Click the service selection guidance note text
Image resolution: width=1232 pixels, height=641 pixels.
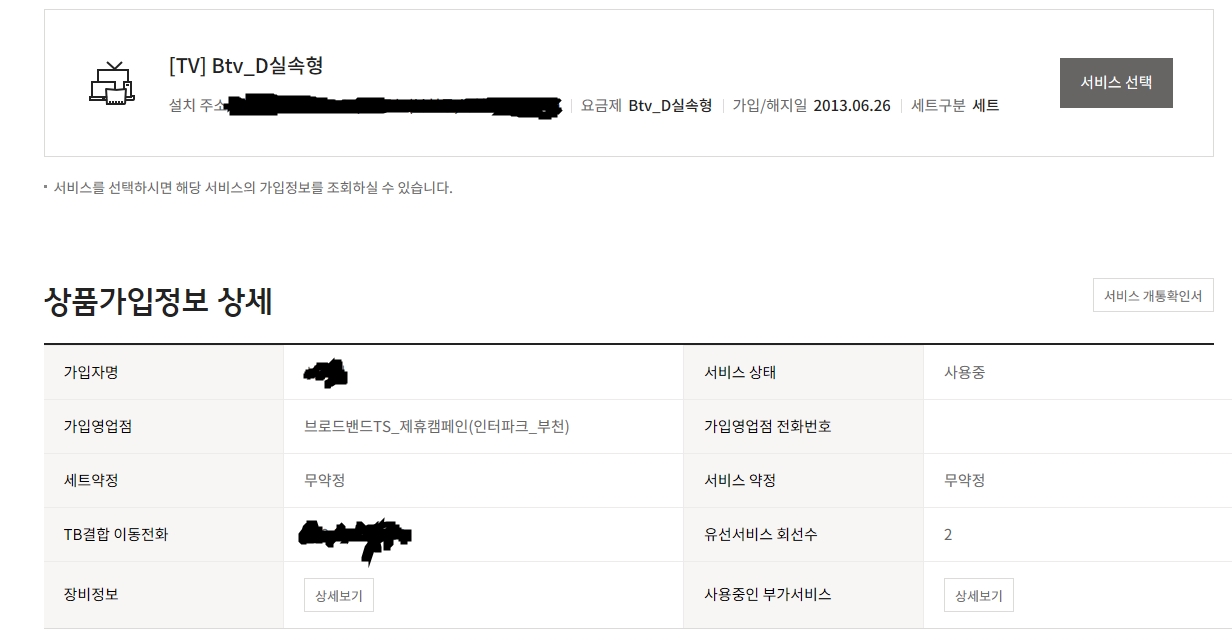253,188
